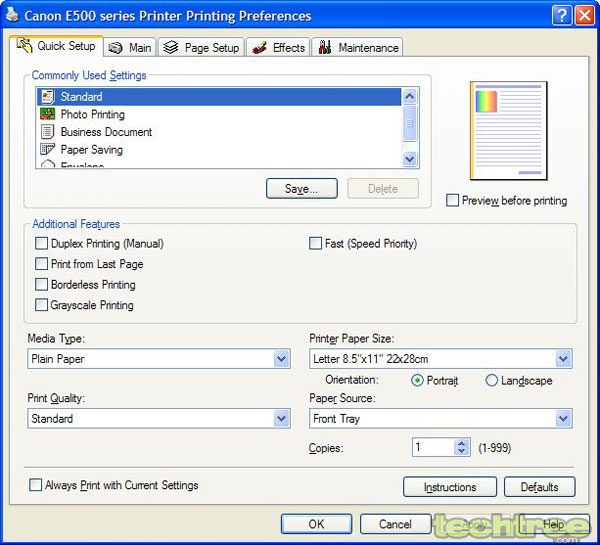
Task: Open the Print Quality dropdown
Action: 282,418
